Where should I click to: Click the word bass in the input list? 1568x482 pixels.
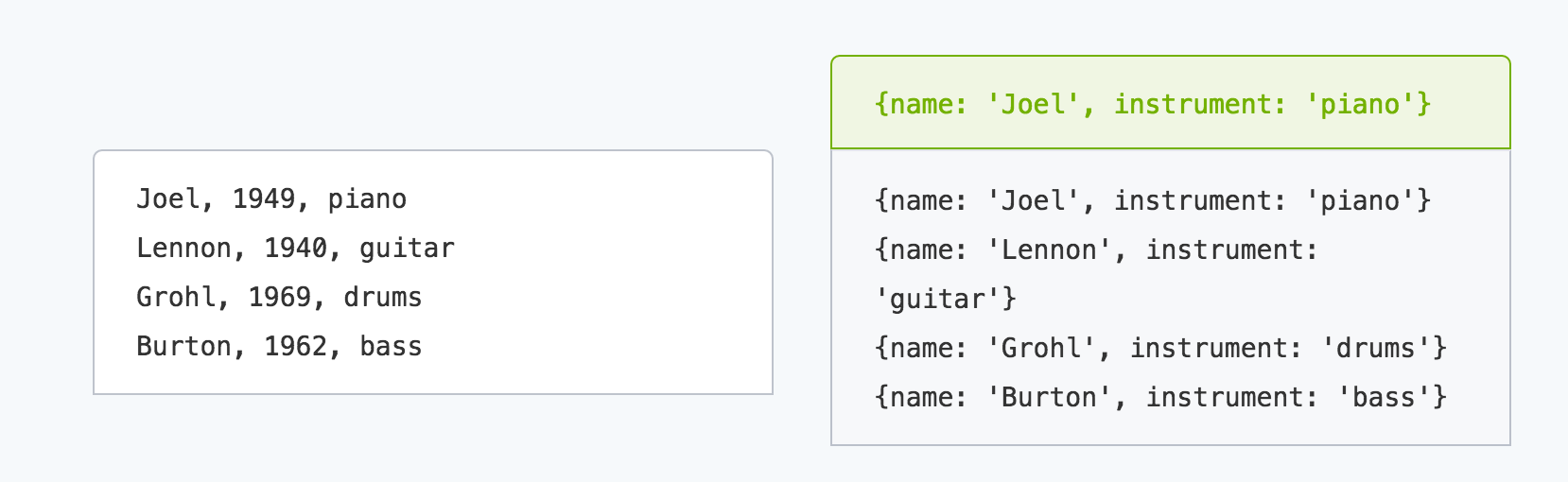pyautogui.click(x=392, y=346)
